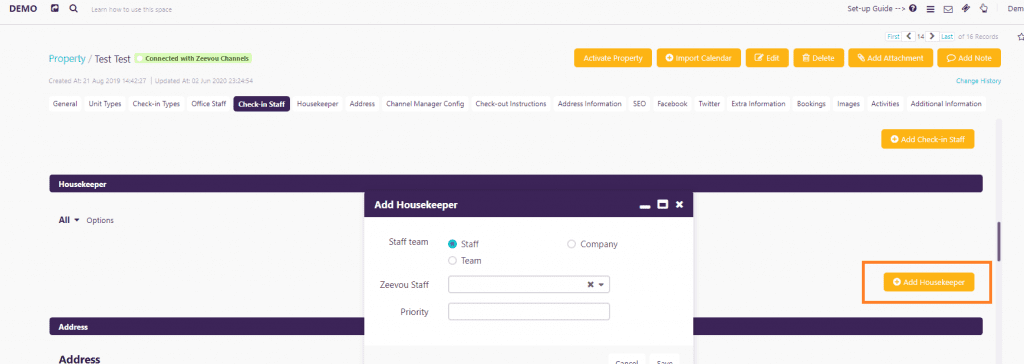
Task: Open the envelope messages icon
Action: [948, 9]
